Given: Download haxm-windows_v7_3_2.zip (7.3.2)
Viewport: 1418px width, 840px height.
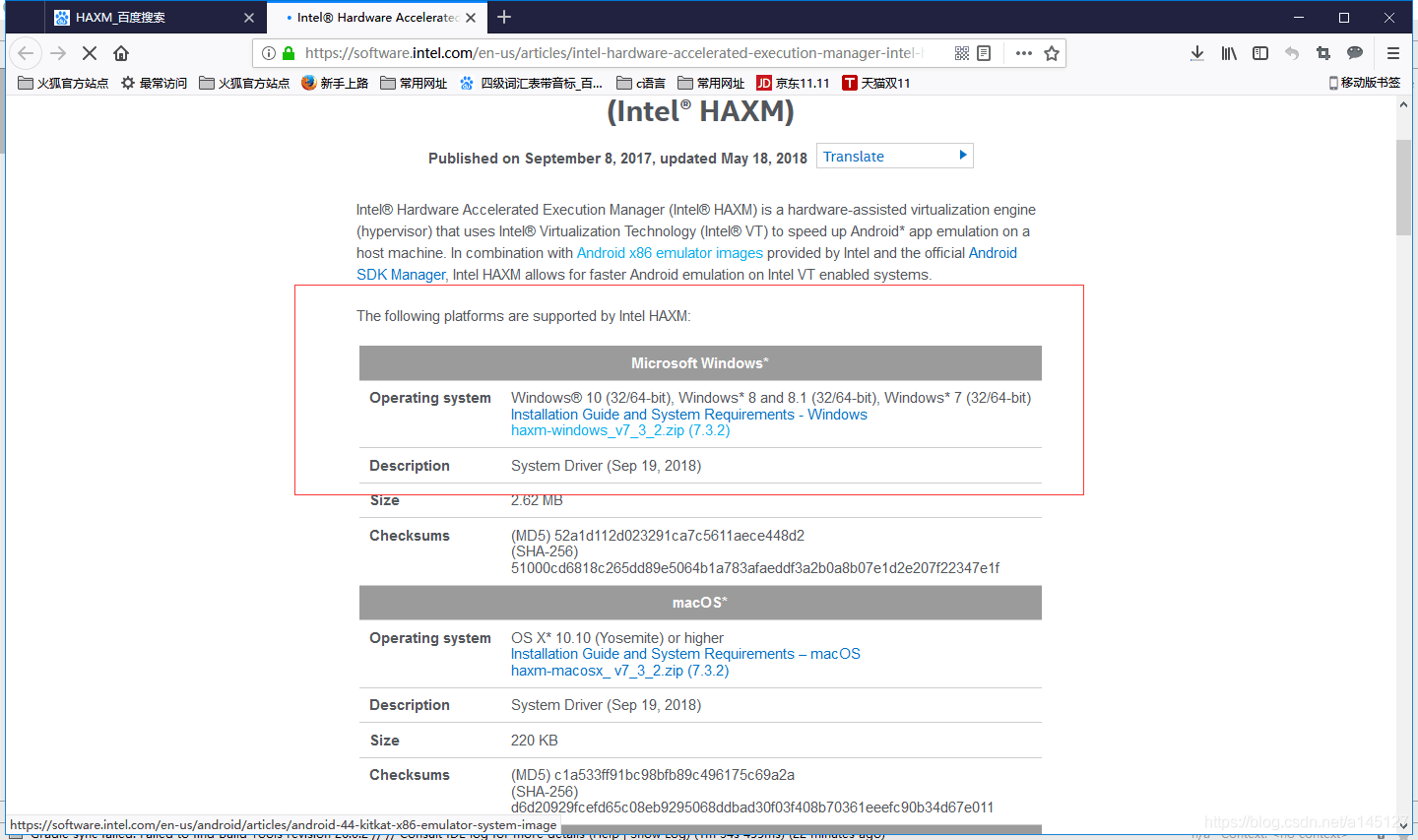Looking at the screenshot, I should click(620, 430).
